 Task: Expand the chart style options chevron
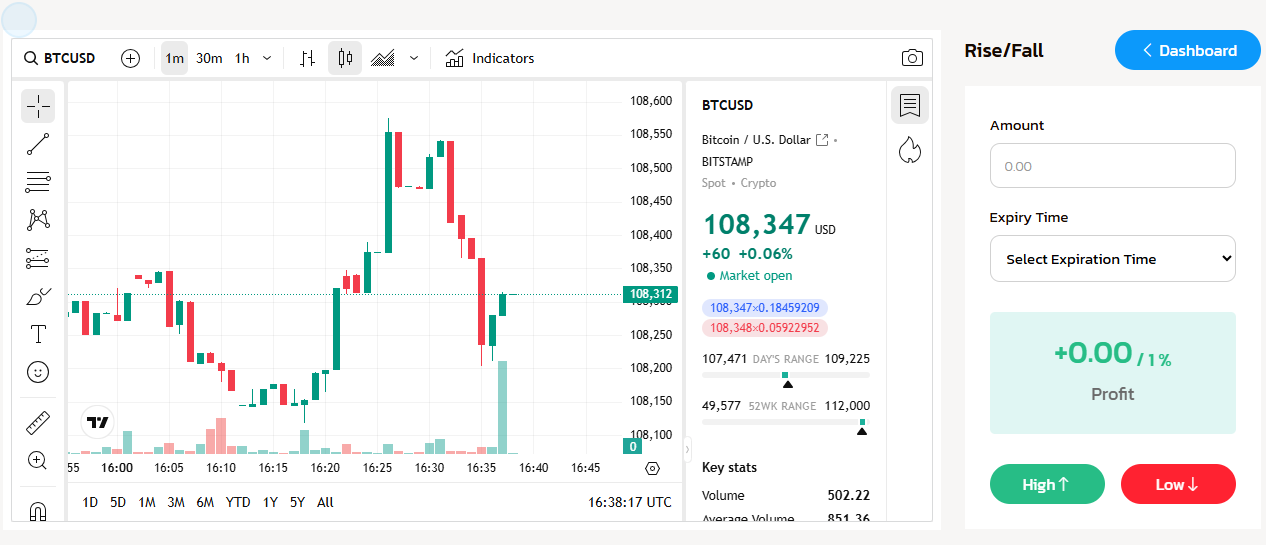click(414, 58)
